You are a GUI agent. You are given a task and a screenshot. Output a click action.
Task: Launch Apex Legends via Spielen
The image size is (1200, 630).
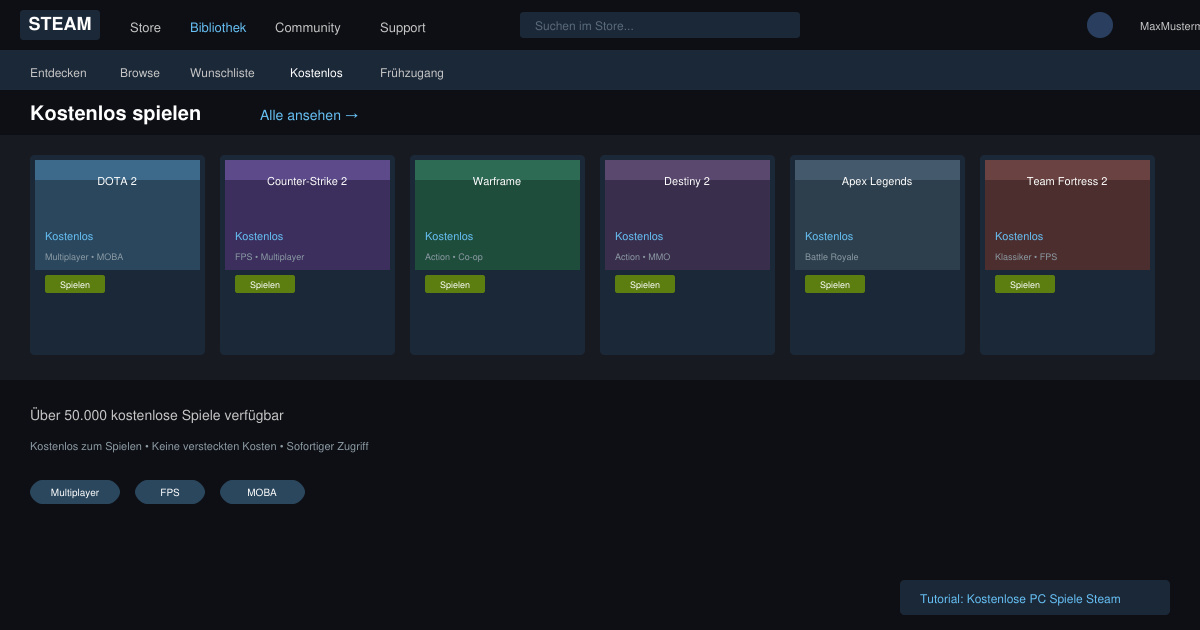pyautogui.click(x=835, y=284)
